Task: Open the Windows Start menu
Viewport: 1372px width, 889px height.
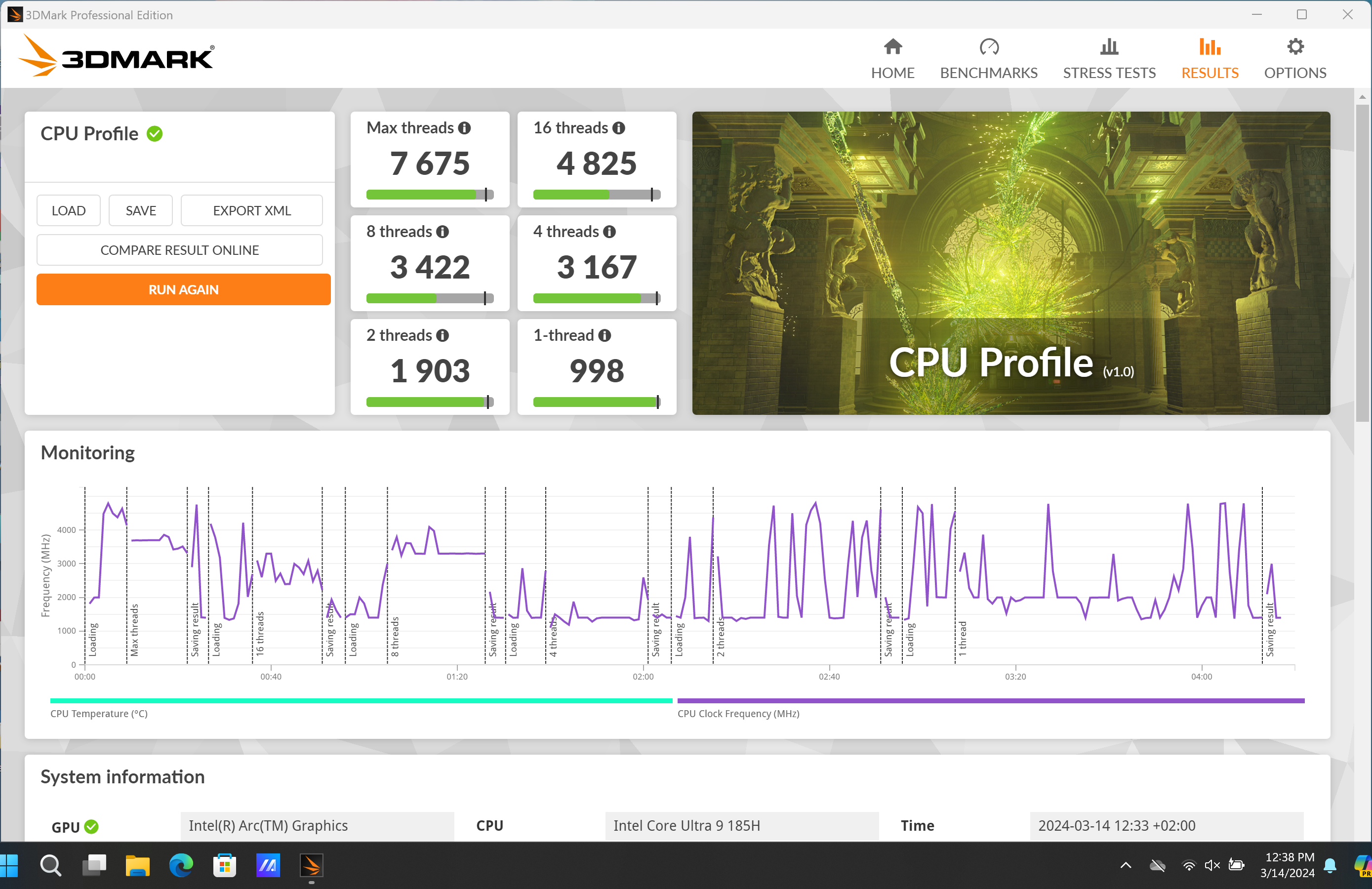Action: [x=9, y=865]
